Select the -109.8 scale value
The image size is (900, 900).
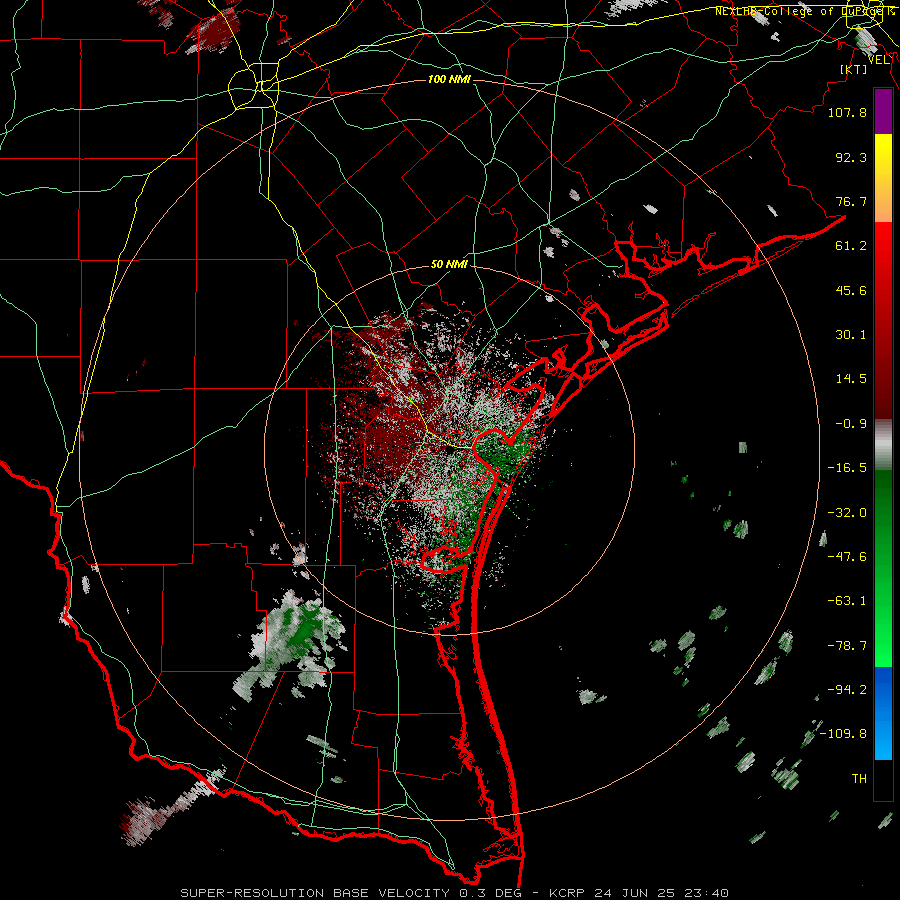pos(843,734)
